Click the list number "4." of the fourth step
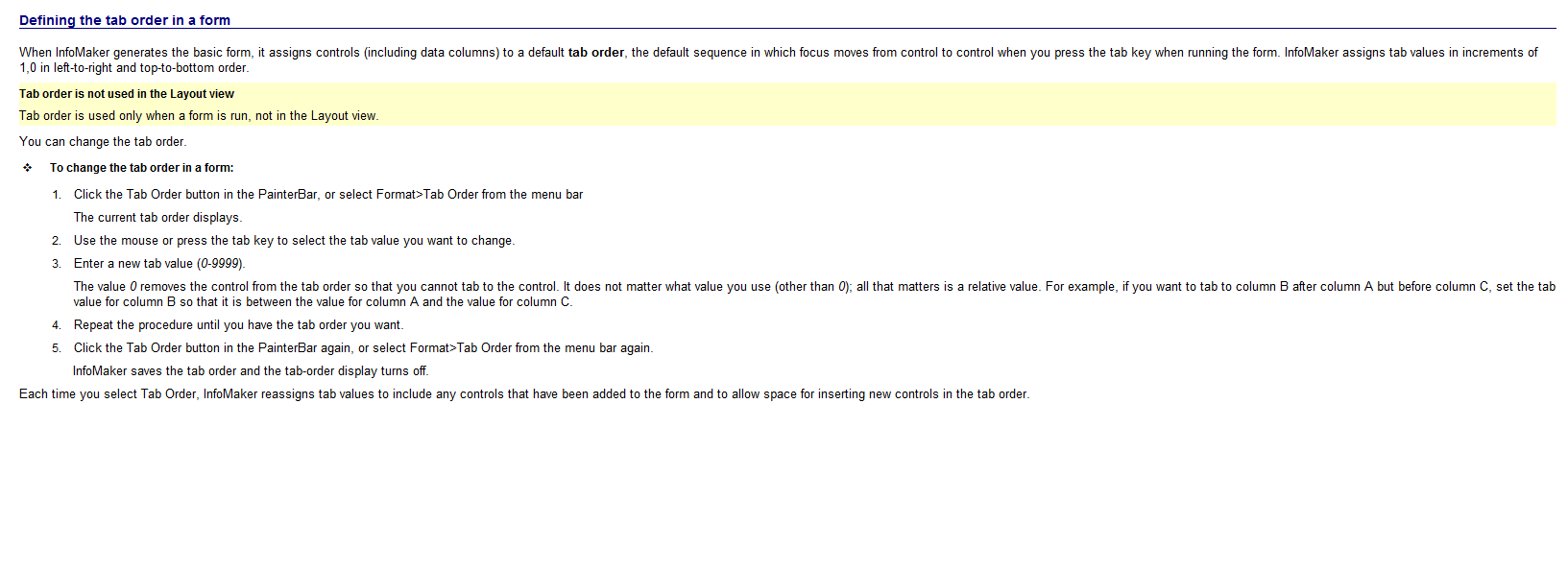 pos(57,325)
